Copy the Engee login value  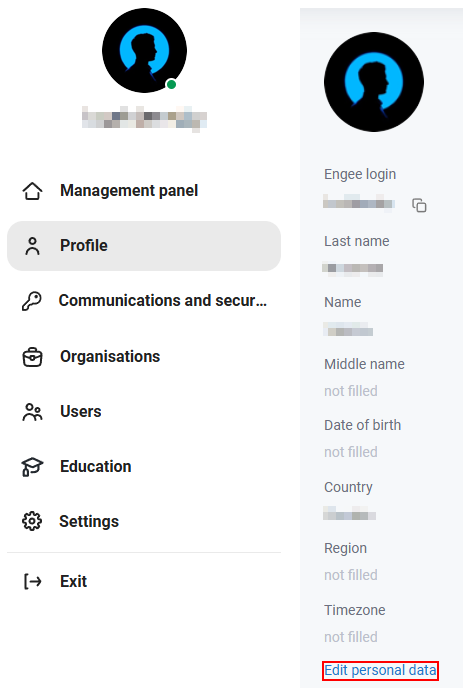coord(419,205)
